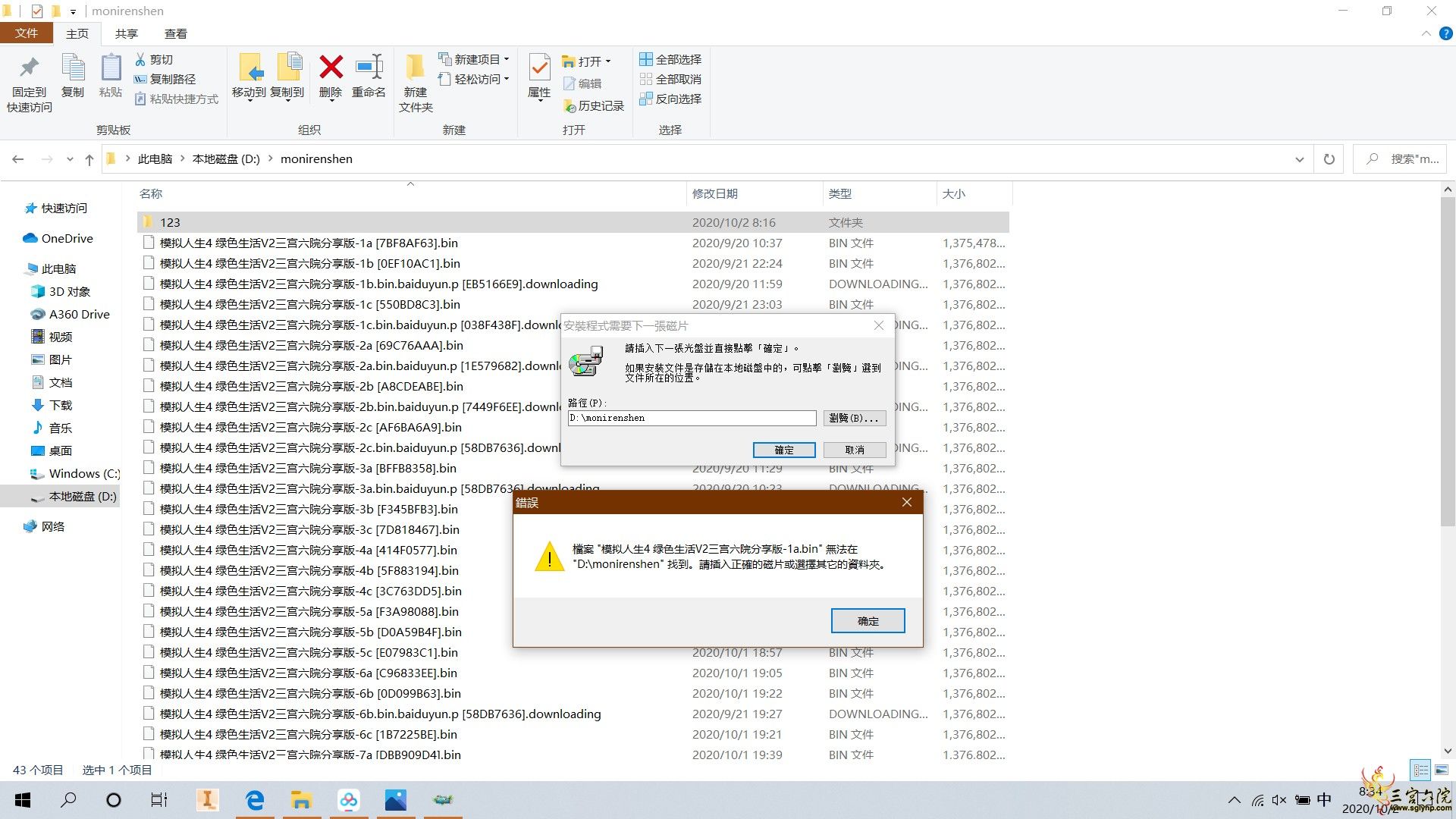Click 確定 in the disk prompt dialog
1456x819 pixels.
pyautogui.click(x=784, y=450)
